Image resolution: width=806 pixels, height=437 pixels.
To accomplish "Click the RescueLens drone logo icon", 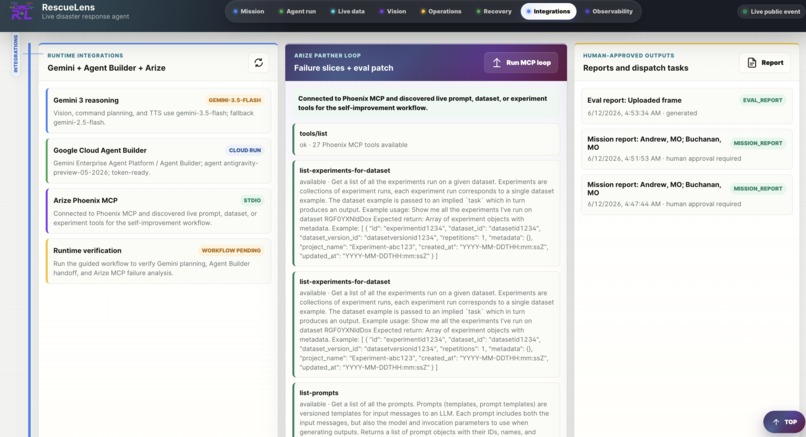I will [21, 11].
